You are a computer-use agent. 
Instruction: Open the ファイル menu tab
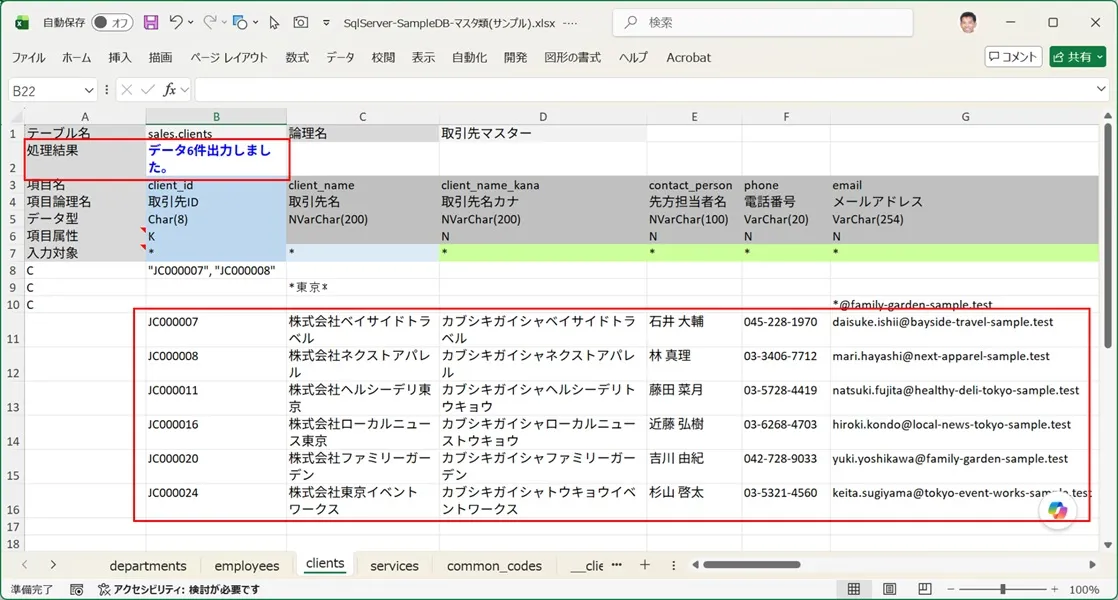(29, 58)
